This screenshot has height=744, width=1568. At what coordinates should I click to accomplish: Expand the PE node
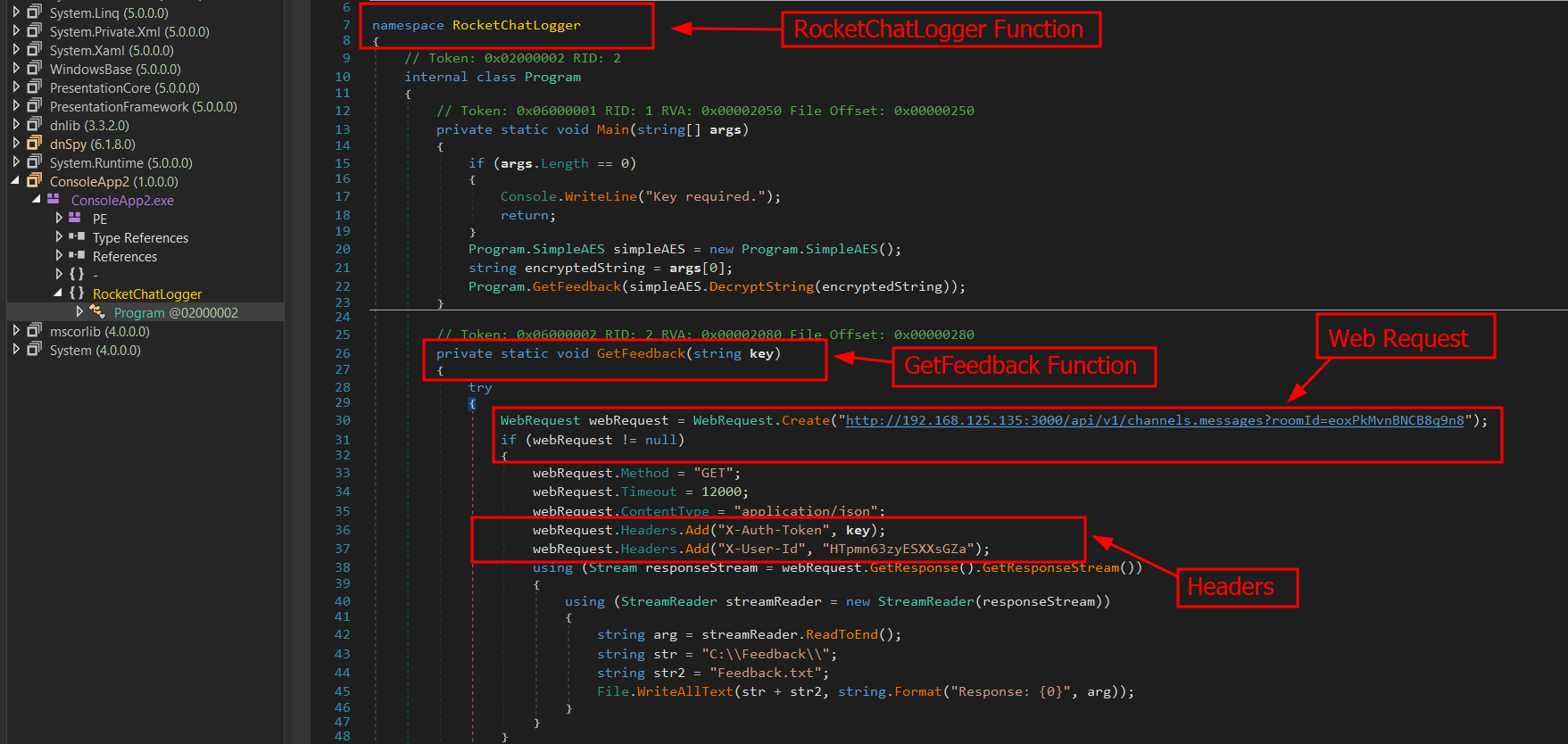click(x=59, y=219)
